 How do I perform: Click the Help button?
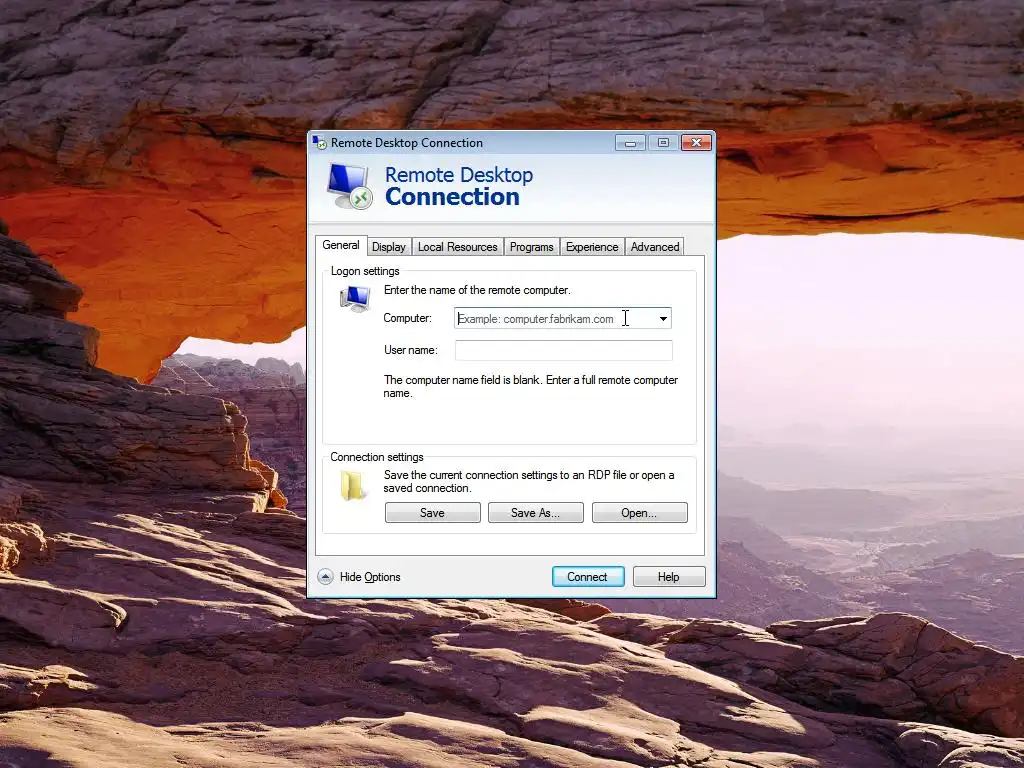(x=669, y=577)
